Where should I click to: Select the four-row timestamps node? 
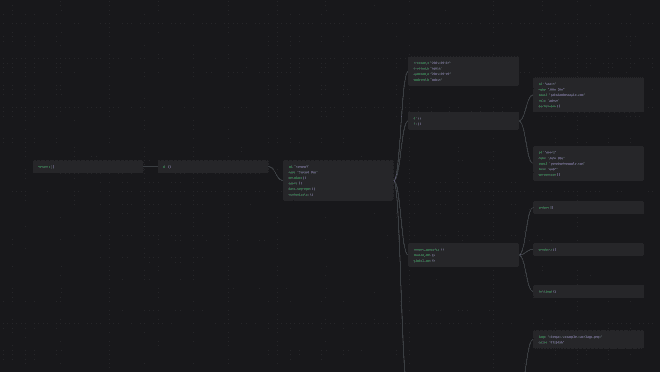(x=463, y=71)
